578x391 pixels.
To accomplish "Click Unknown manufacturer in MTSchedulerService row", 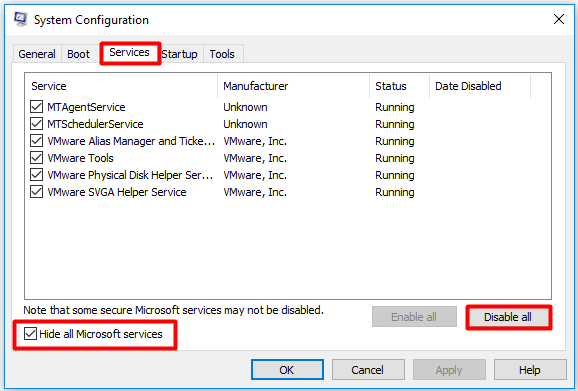I will click(x=246, y=124).
